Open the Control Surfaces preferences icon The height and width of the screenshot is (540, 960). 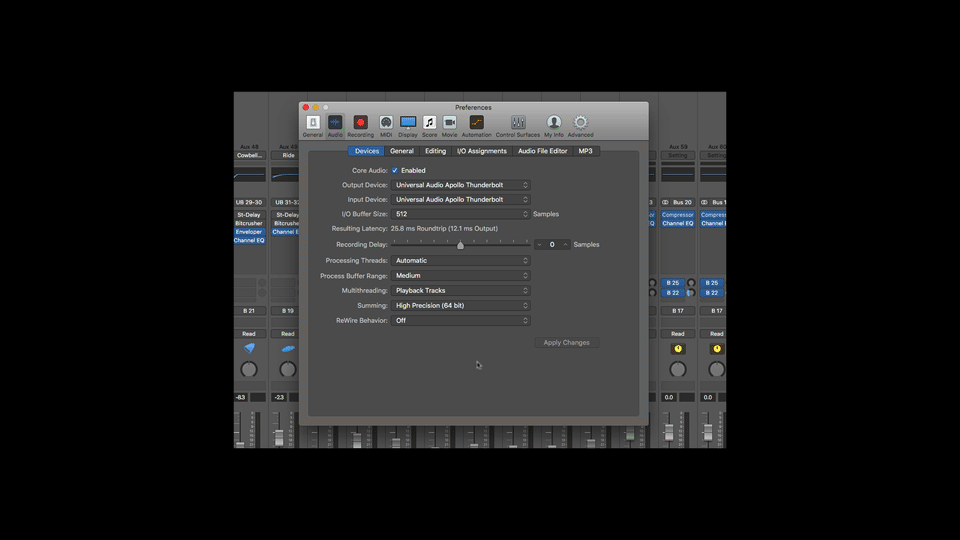518,122
